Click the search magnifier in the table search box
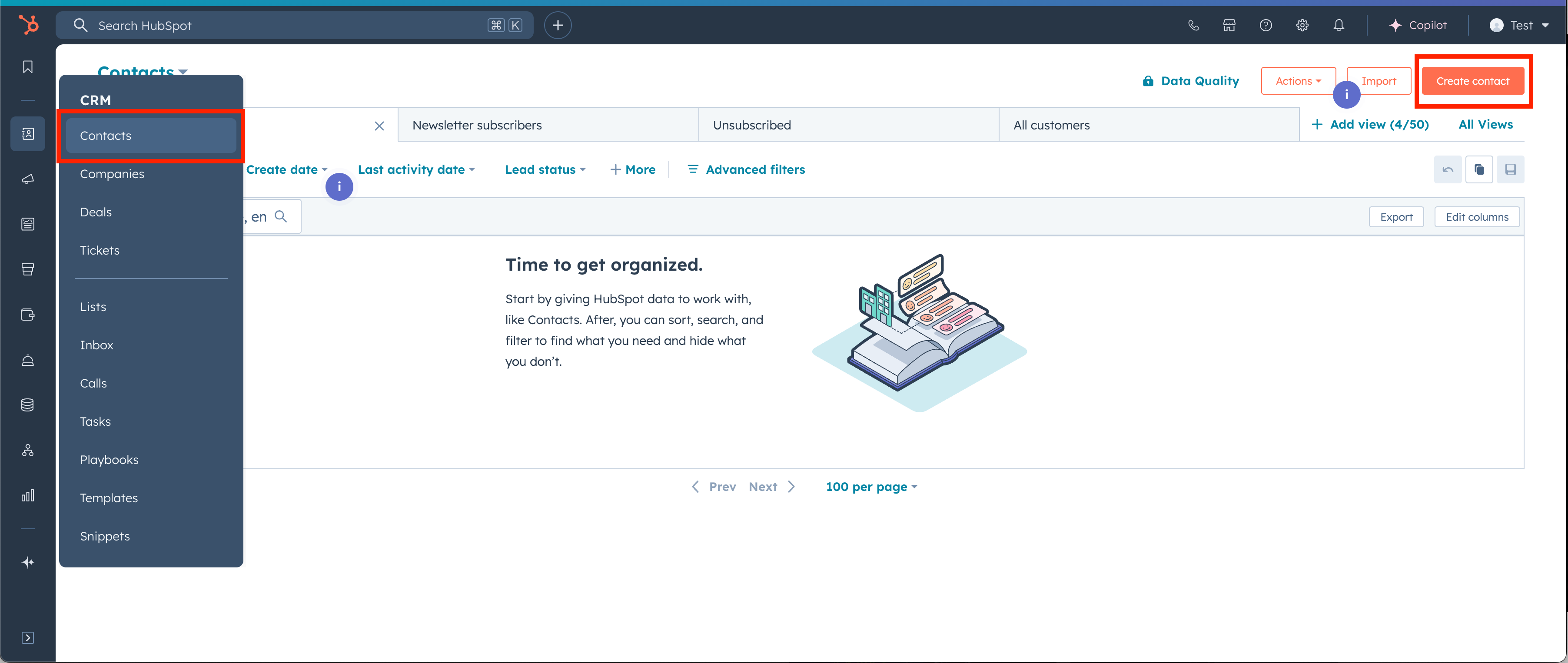Viewport: 1568px width, 663px height. (281, 216)
